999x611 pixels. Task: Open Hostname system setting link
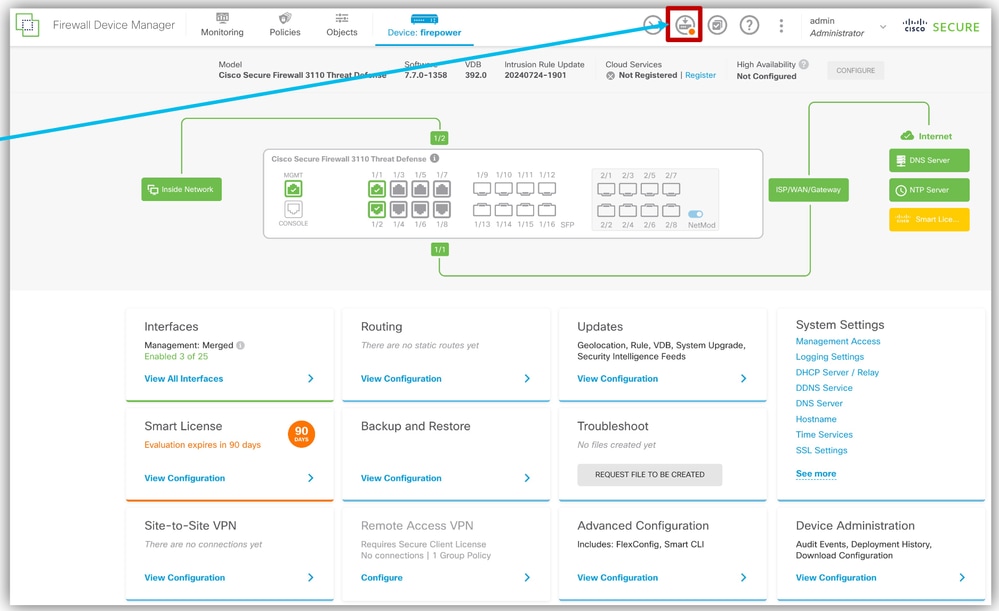click(816, 419)
